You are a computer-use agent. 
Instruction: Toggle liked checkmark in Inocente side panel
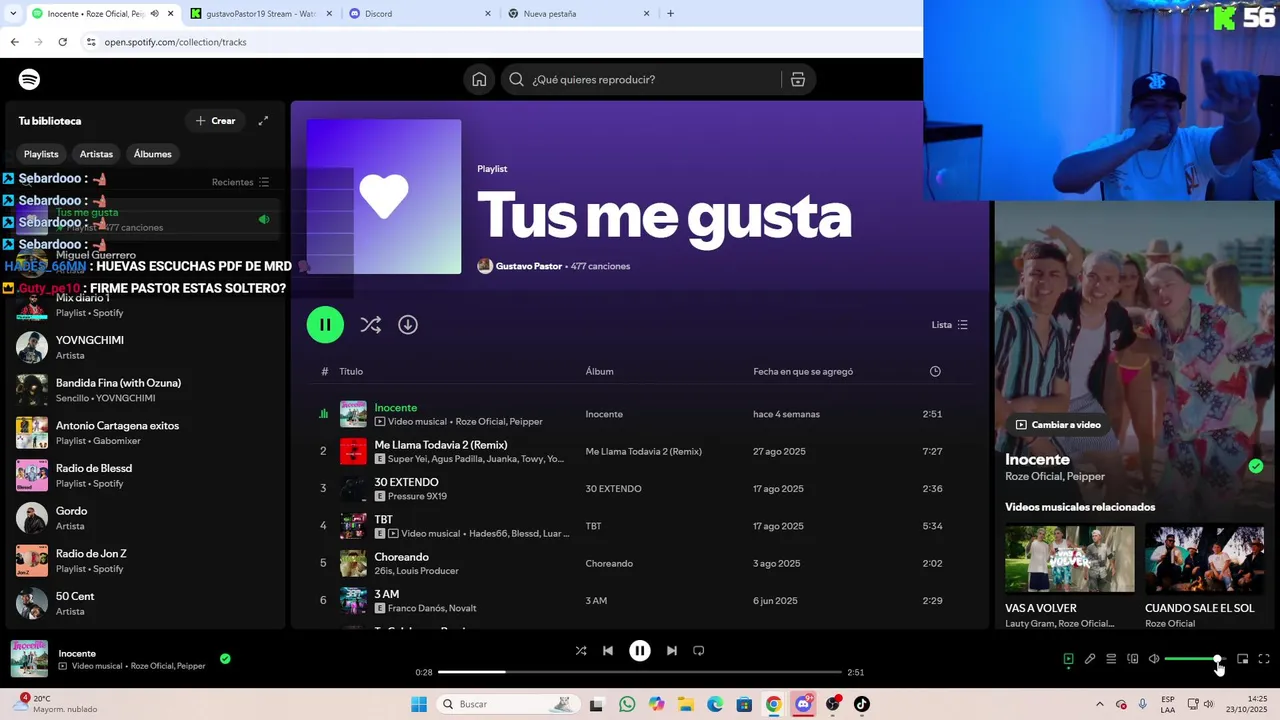pos(1255,466)
